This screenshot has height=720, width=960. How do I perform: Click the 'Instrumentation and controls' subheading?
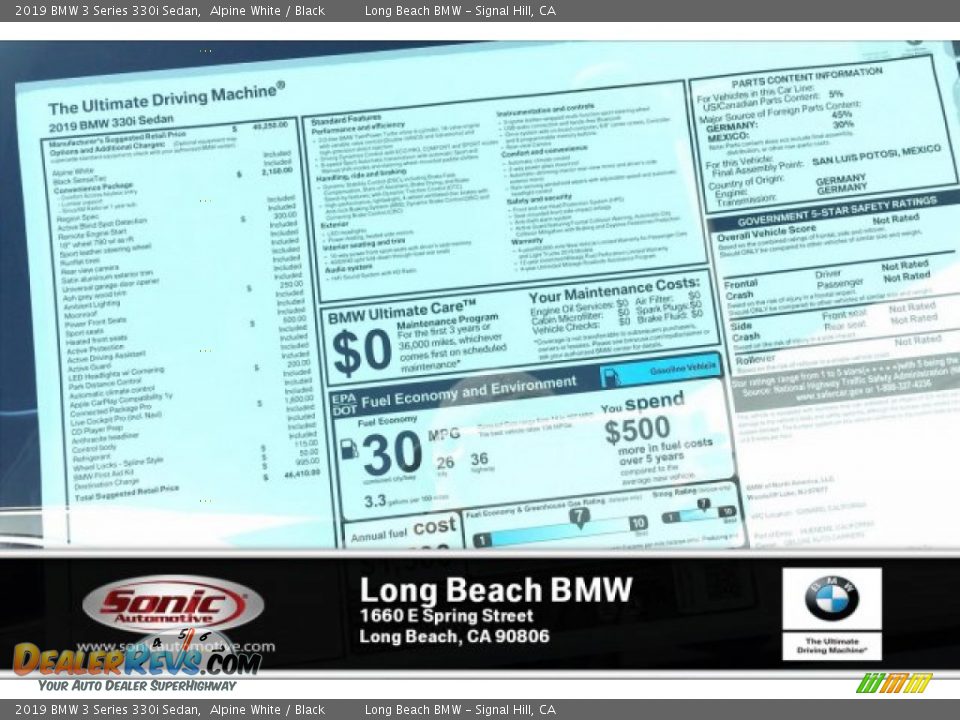(x=544, y=111)
